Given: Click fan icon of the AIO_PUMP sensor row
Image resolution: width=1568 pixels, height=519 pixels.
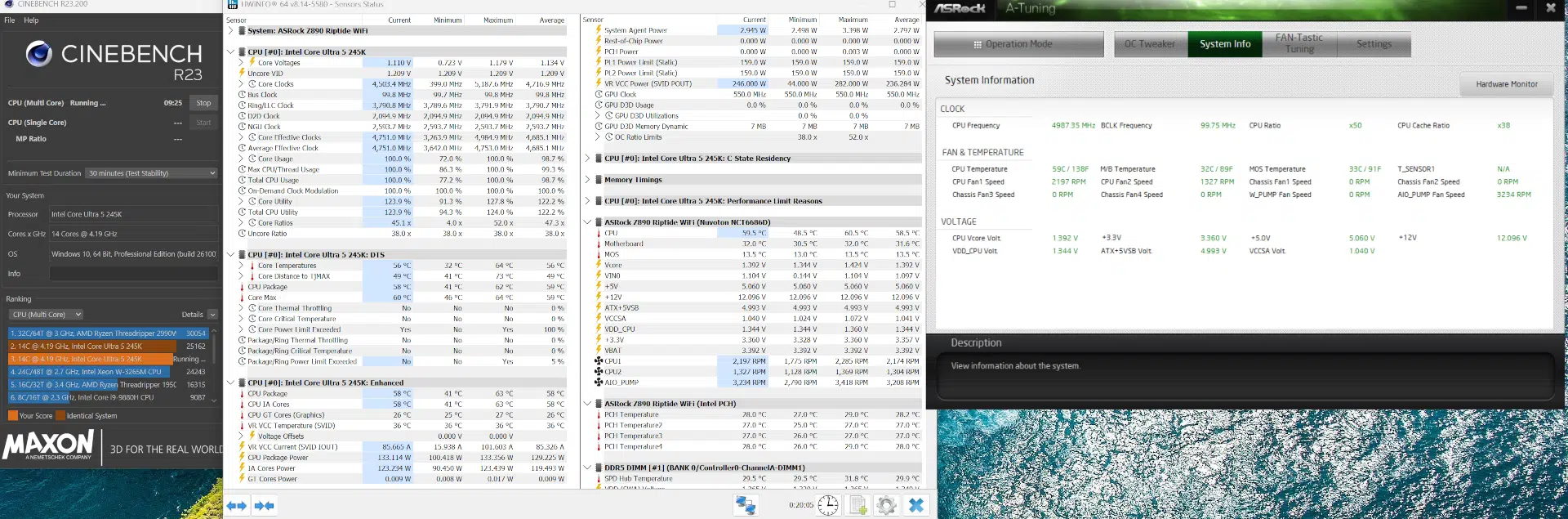Looking at the screenshot, I should [x=598, y=383].
